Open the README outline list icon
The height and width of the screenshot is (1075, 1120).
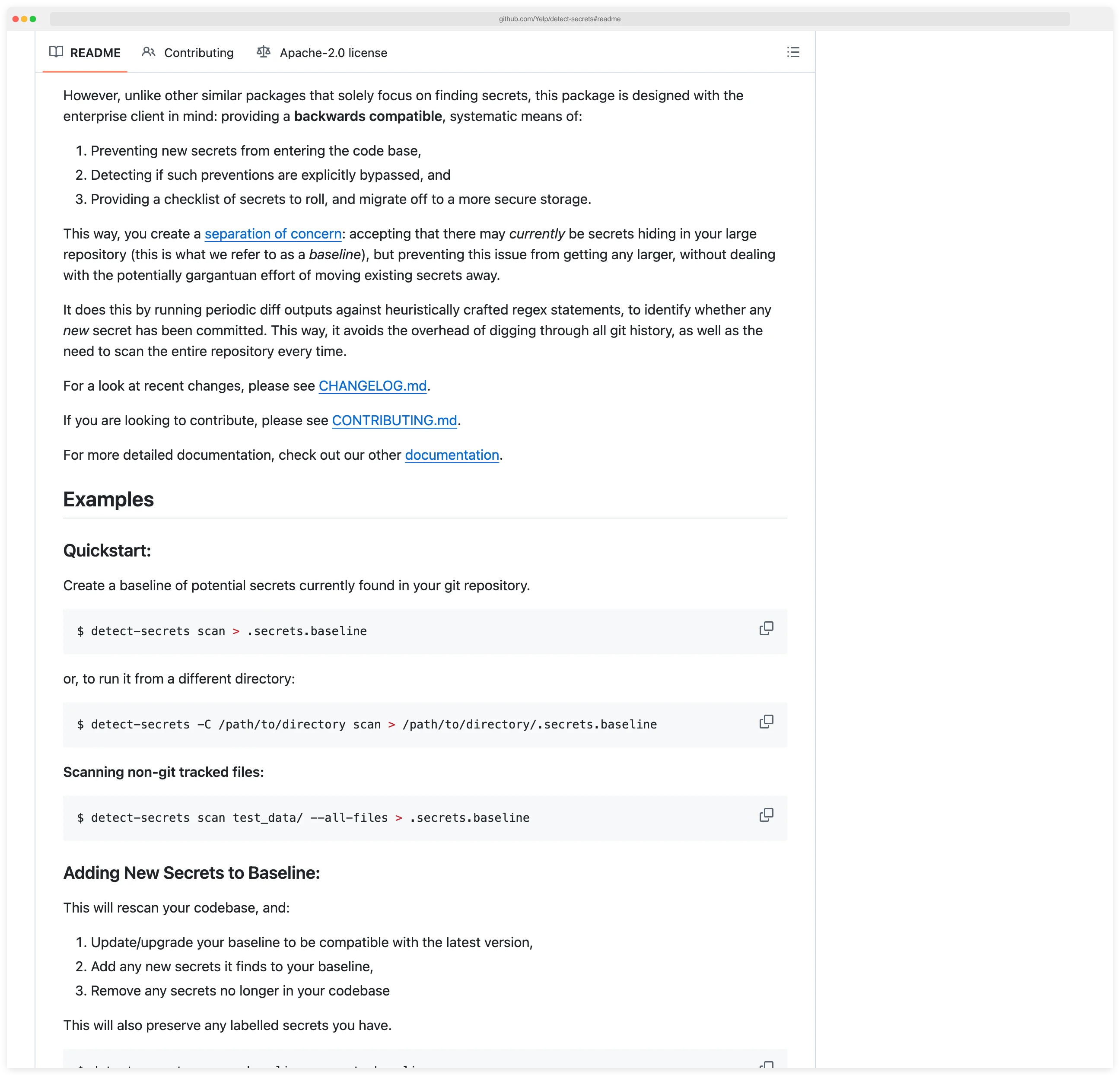tap(793, 53)
